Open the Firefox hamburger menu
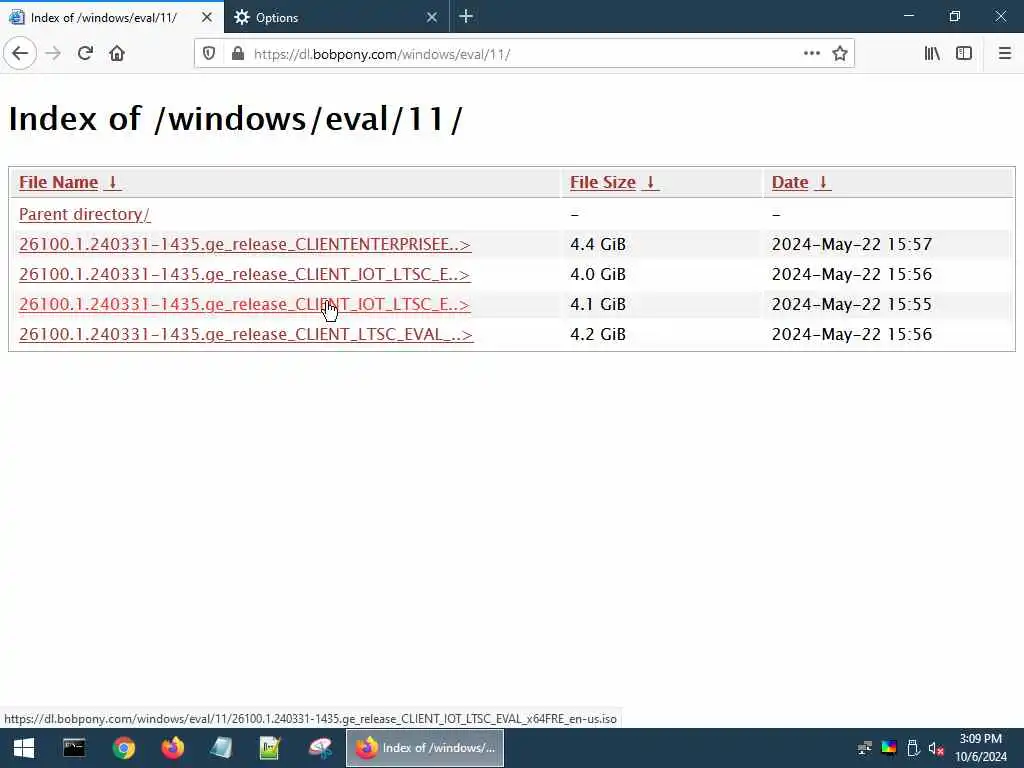Screen dimensions: 1024x768 click(x=1004, y=54)
